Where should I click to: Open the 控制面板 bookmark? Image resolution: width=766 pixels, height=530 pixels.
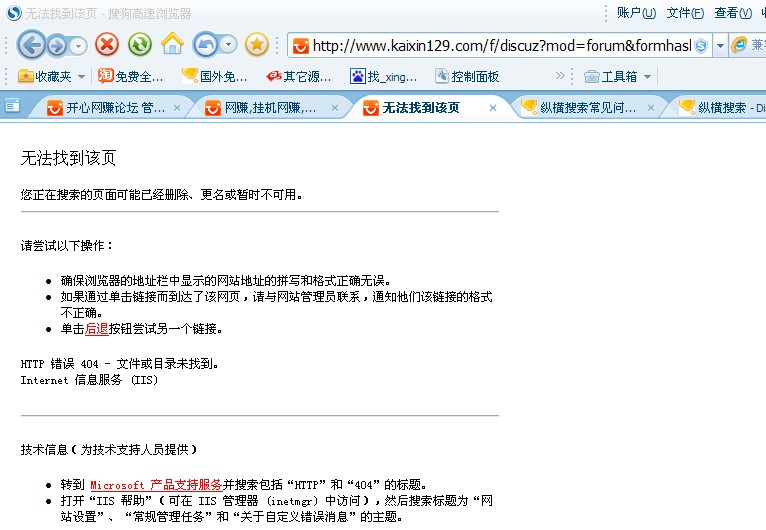tap(467, 76)
